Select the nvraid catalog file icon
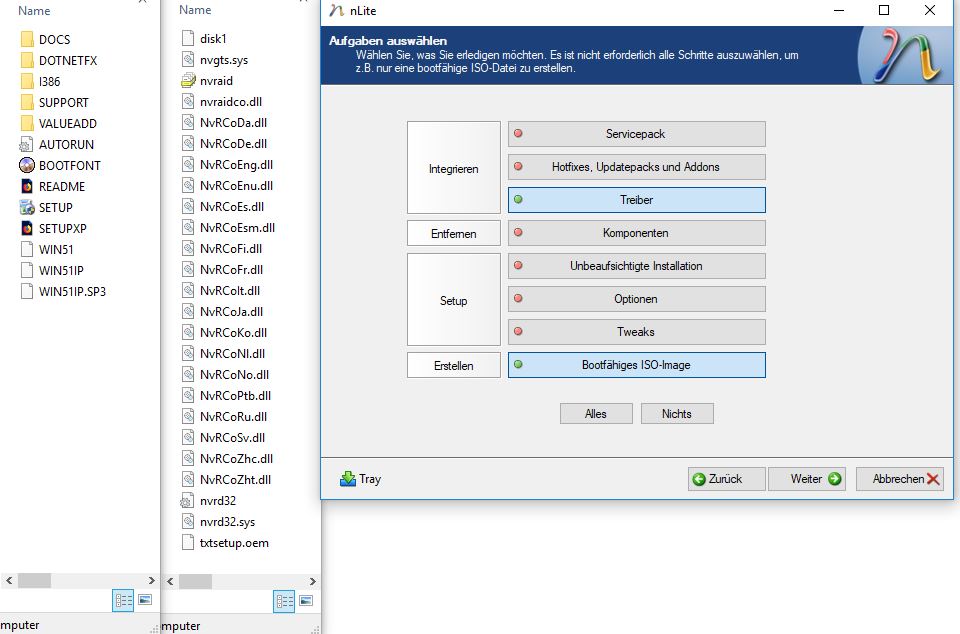This screenshot has width=960, height=634. pyautogui.click(x=188, y=80)
